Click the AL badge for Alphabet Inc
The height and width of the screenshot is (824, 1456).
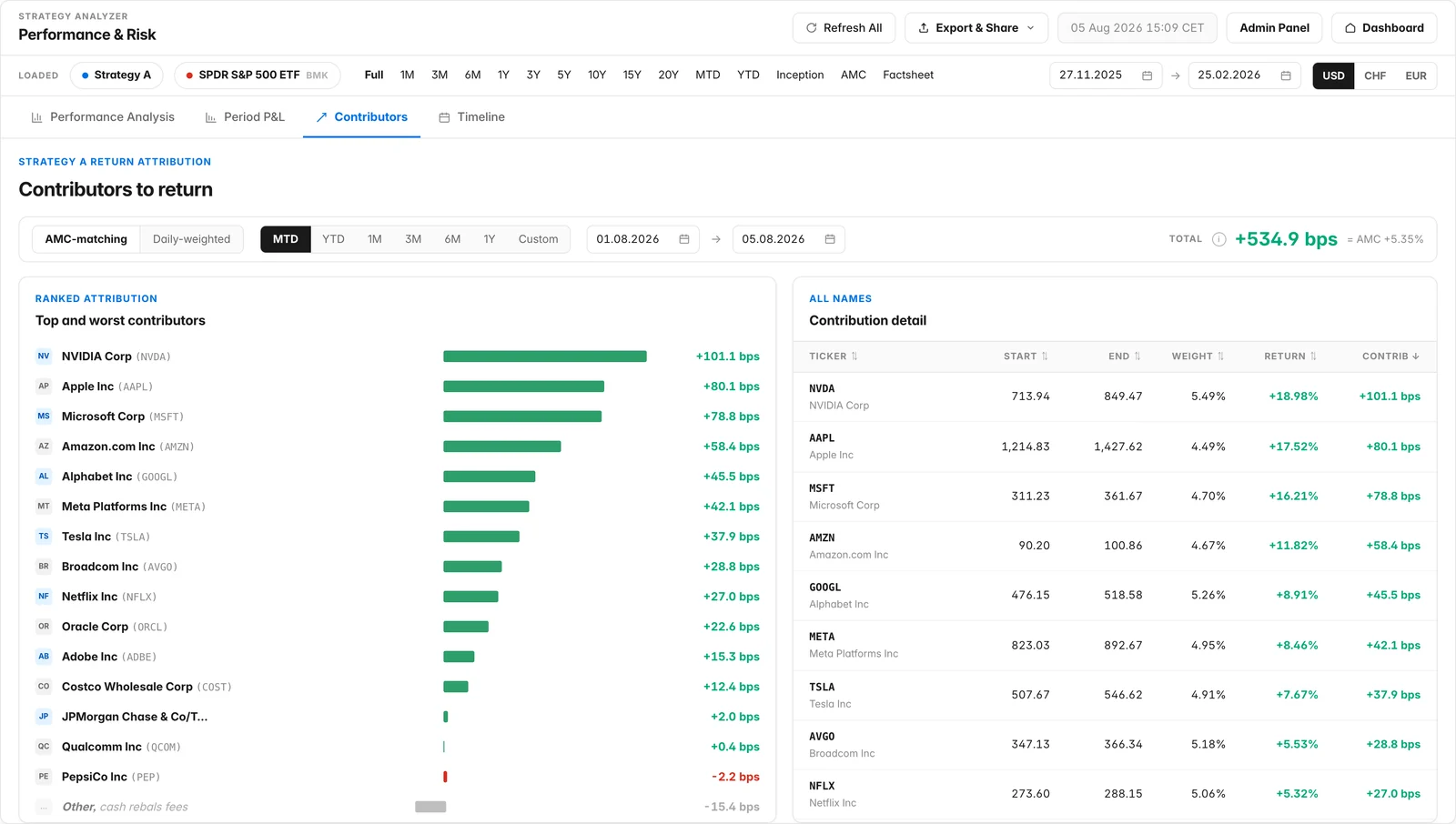44,477
